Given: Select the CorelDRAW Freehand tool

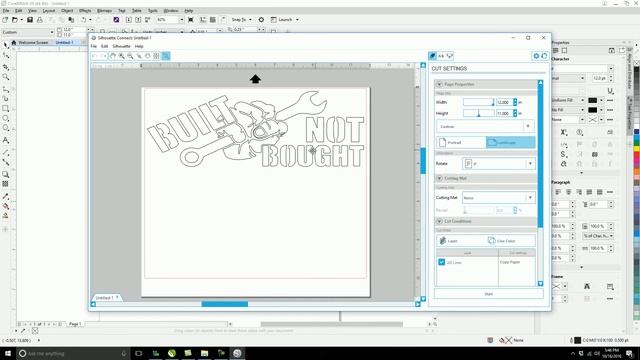Looking at the screenshot, I should (6, 89).
